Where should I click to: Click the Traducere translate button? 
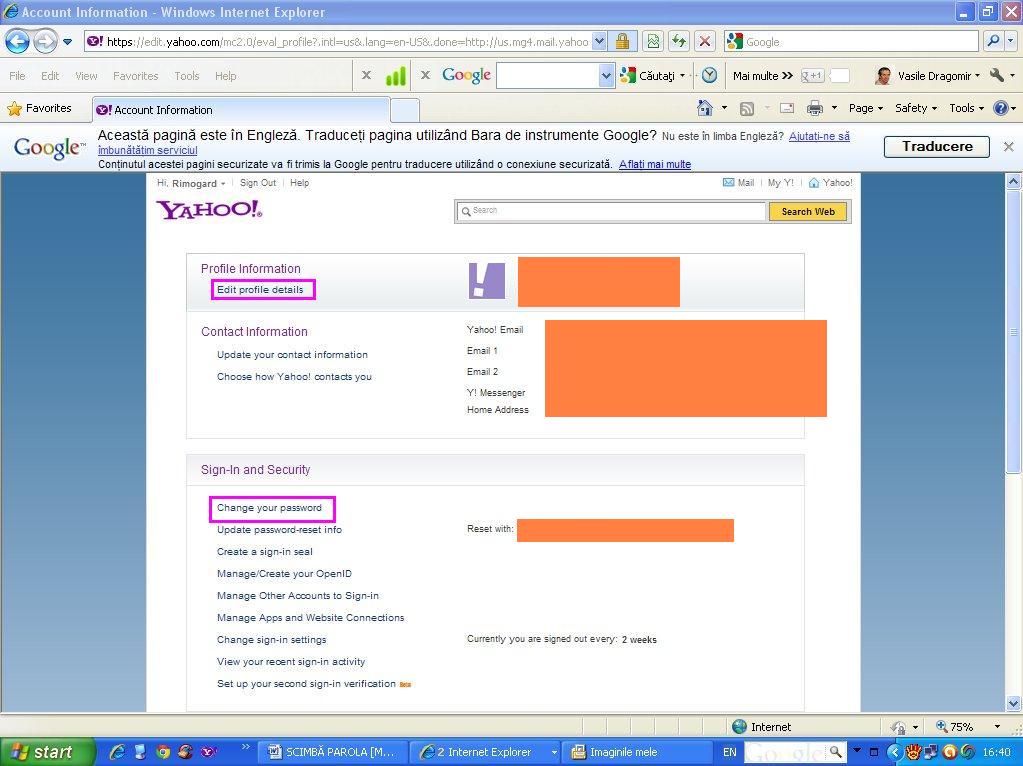[937, 146]
